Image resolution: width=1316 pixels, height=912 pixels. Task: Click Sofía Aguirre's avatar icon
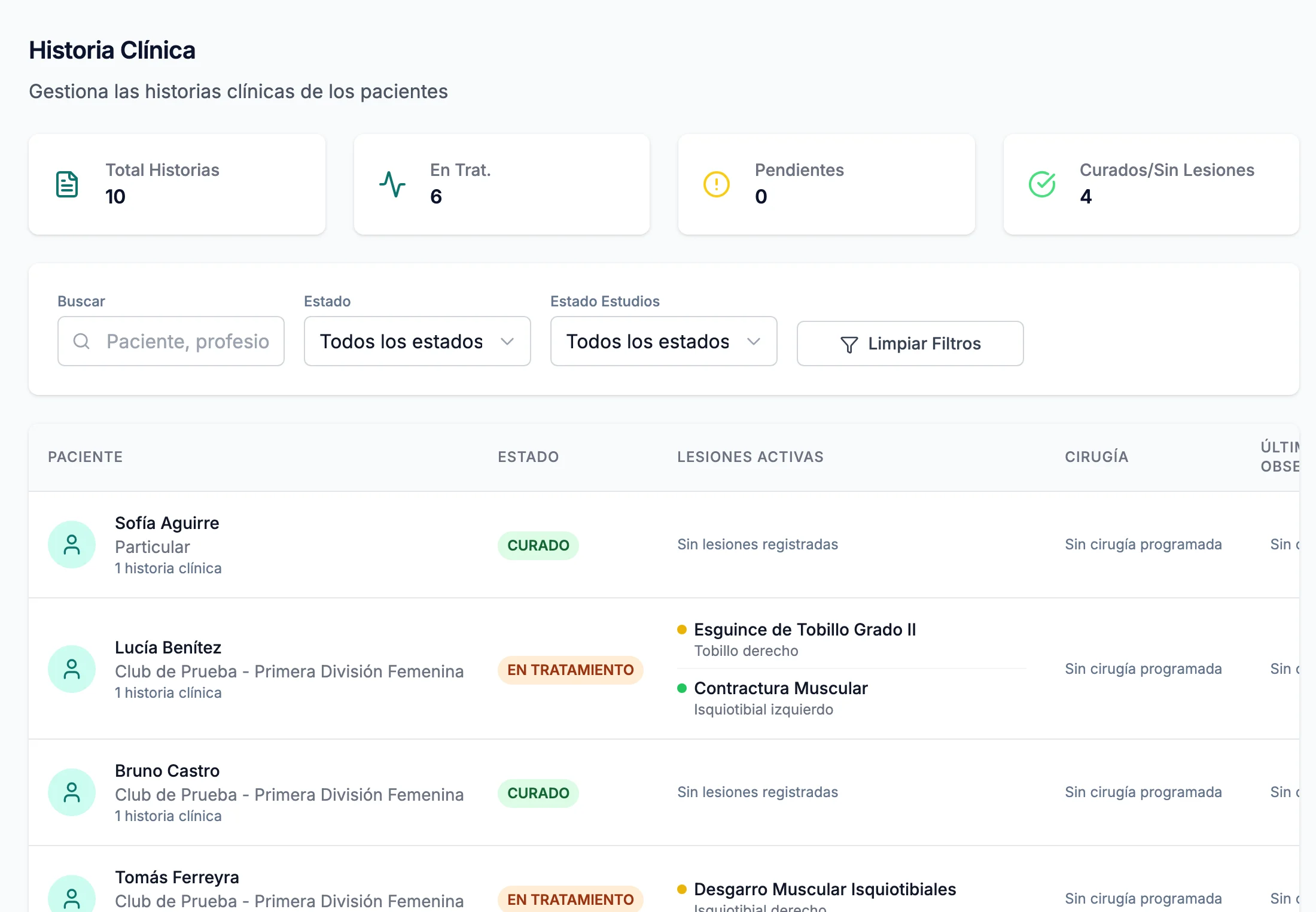(x=72, y=545)
